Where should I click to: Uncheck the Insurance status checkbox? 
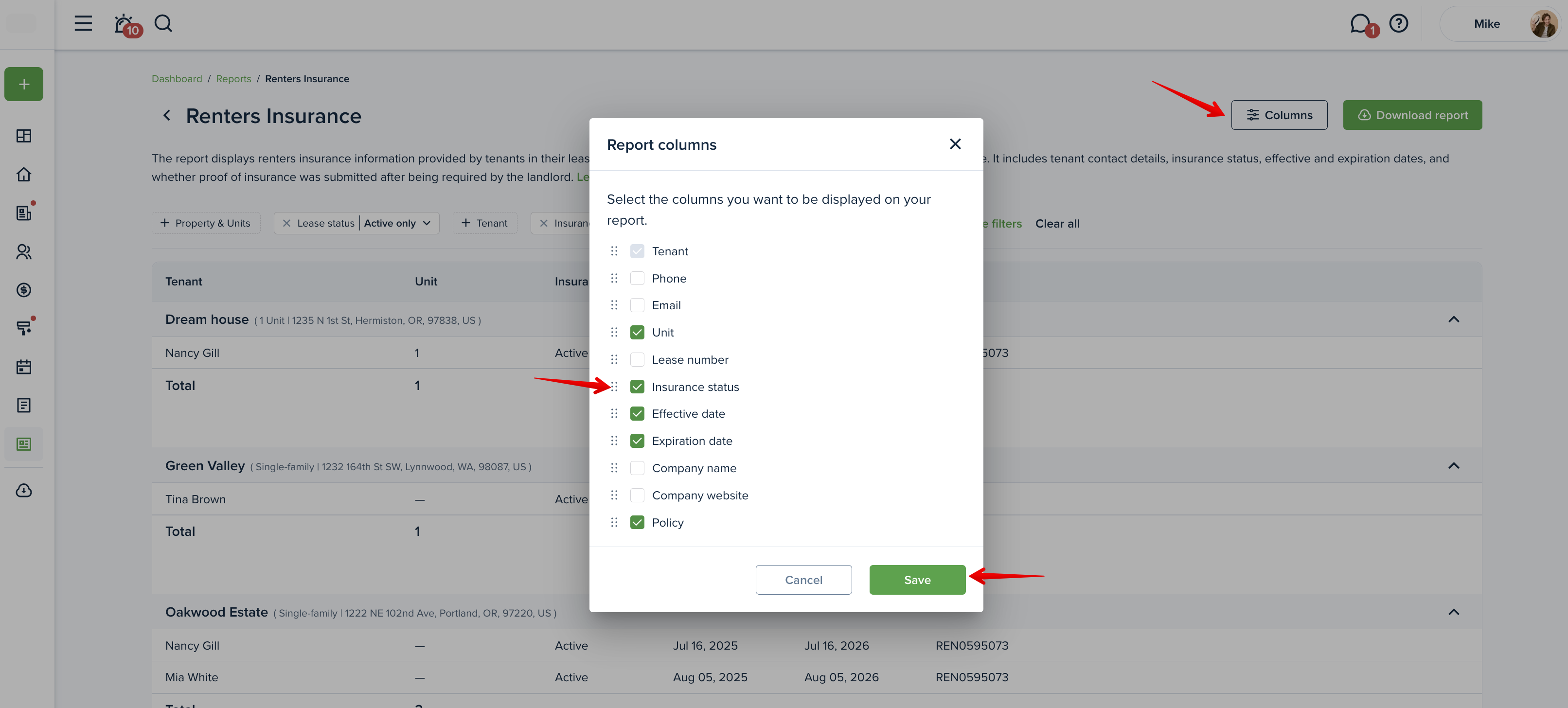(637, 387)
